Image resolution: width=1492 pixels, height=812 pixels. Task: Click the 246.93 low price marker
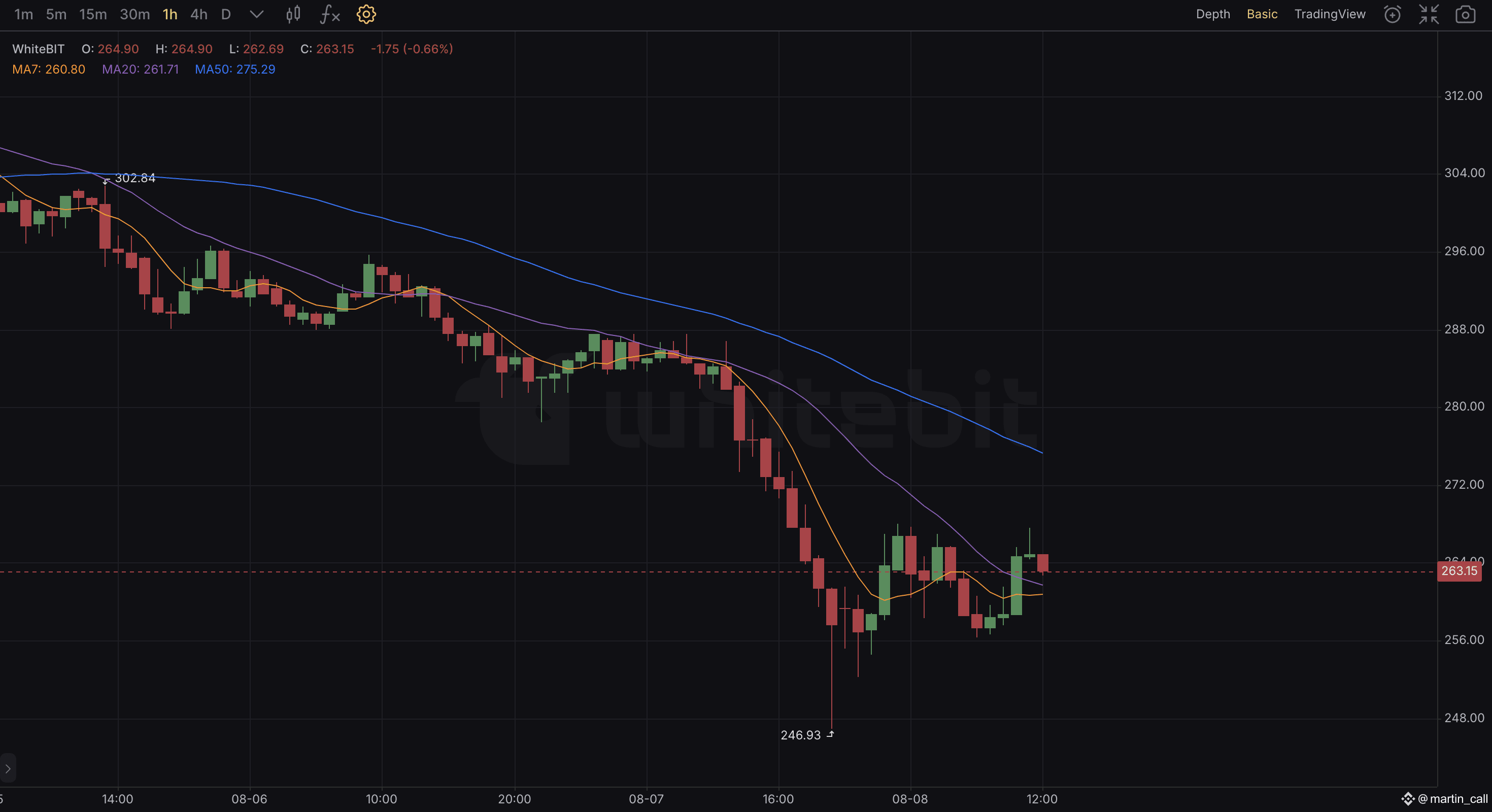(800, 734)
